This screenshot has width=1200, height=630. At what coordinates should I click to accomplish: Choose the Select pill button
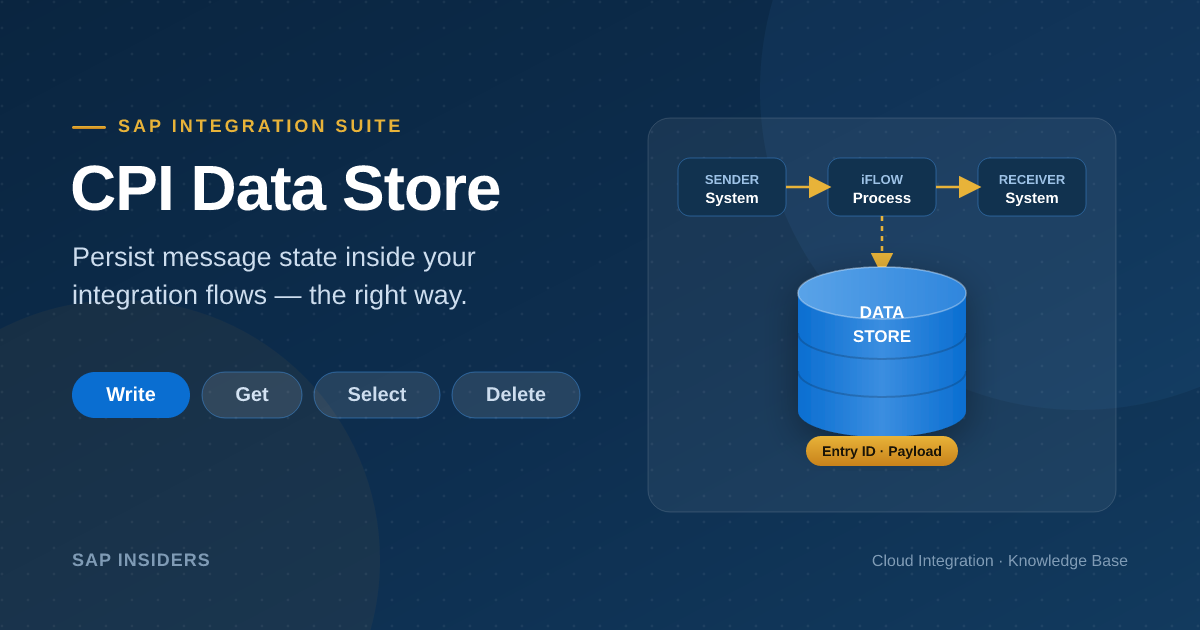[x=377, y=395]
